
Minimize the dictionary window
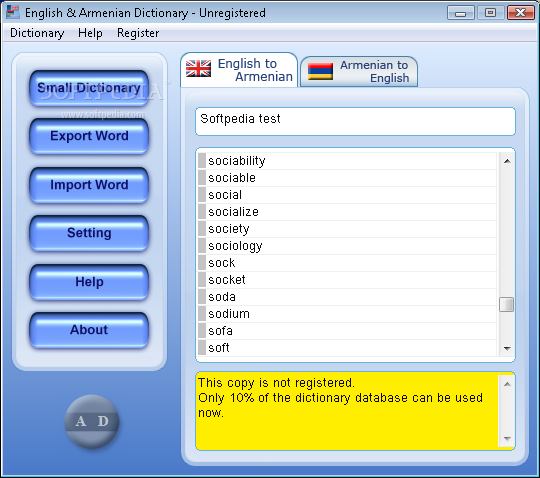point(461,13)
